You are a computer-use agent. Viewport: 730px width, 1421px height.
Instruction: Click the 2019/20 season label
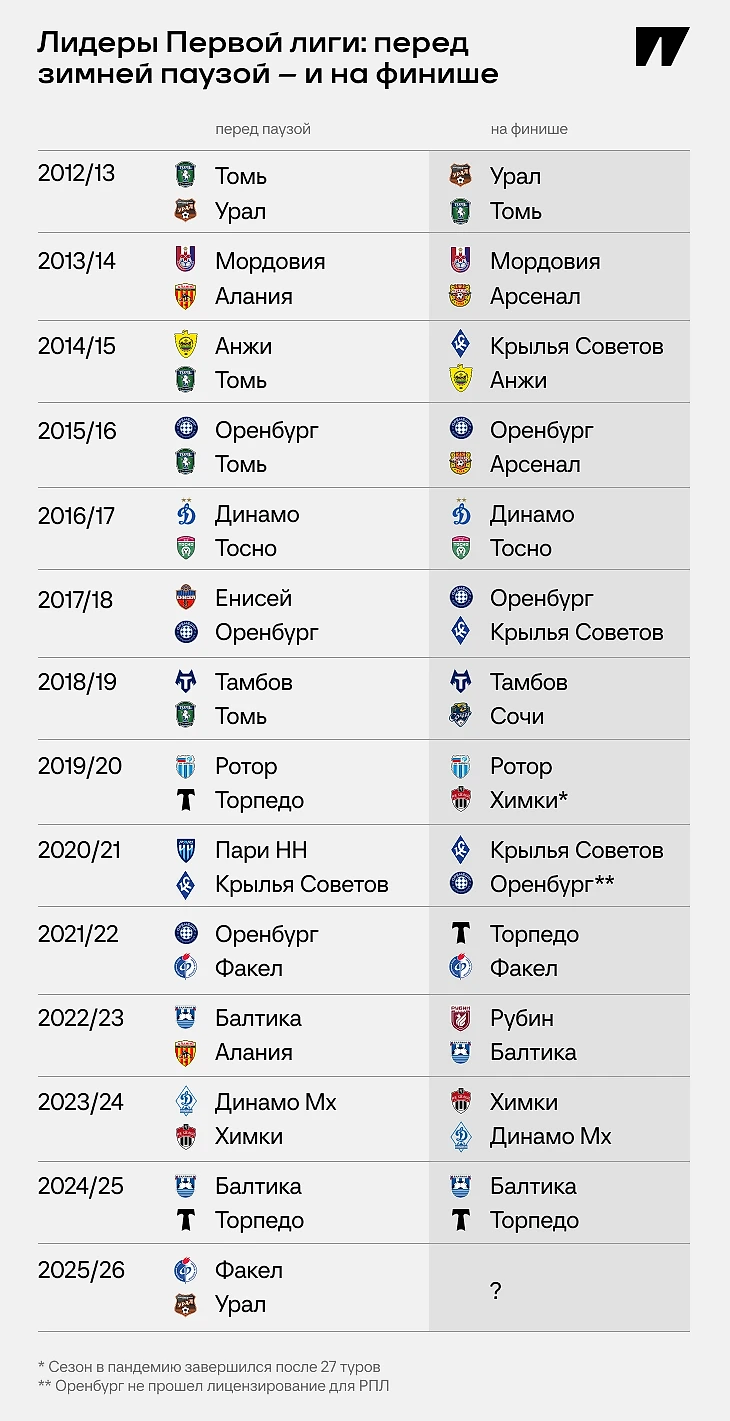pyautogui.click(x=78, y=766)
